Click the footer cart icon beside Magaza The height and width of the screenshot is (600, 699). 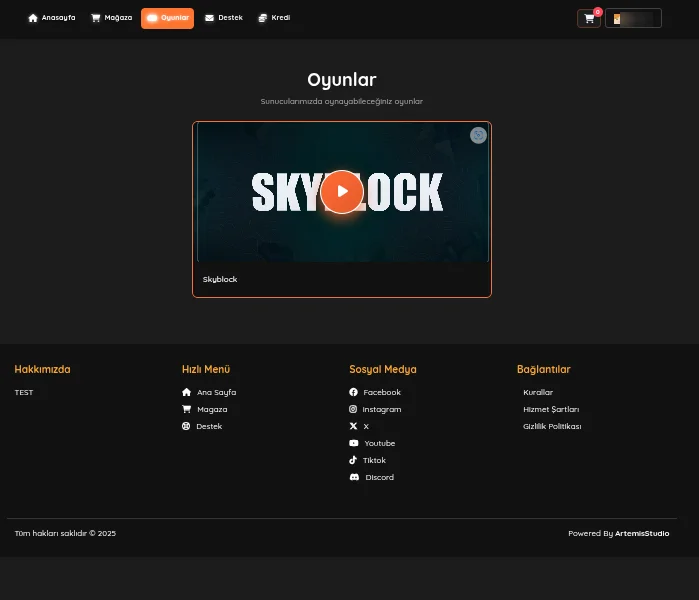point(186,409)
